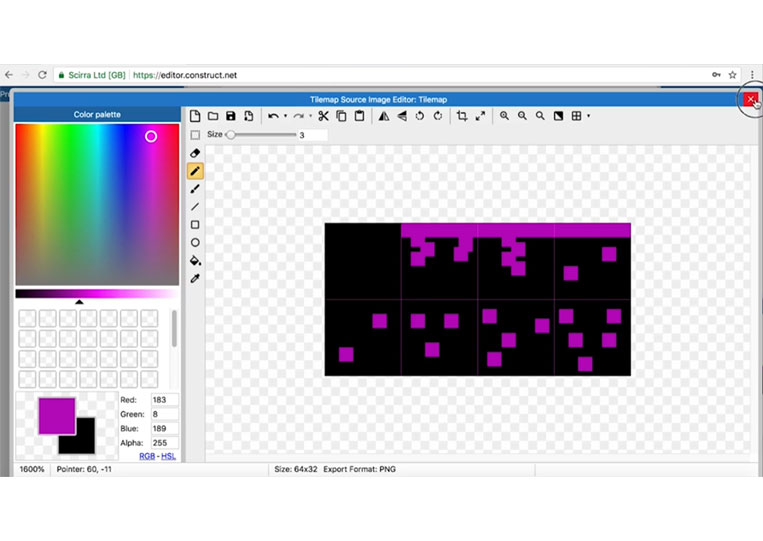The image size is (763, 541).
Task: Rotate the image counter-clockwise
Action: coord(419,116)
